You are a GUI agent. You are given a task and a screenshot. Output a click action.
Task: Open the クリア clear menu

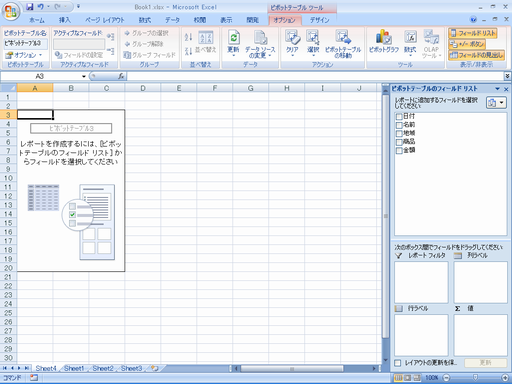tap(292, 43)
